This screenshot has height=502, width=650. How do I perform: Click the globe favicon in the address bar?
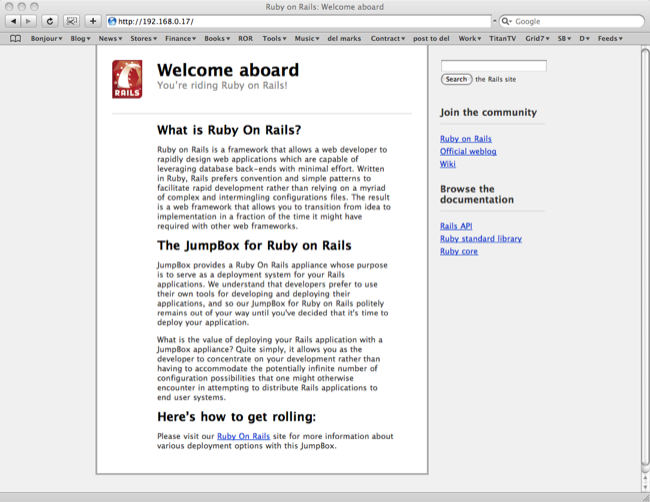pyautogui.click(x=112, y=21)
